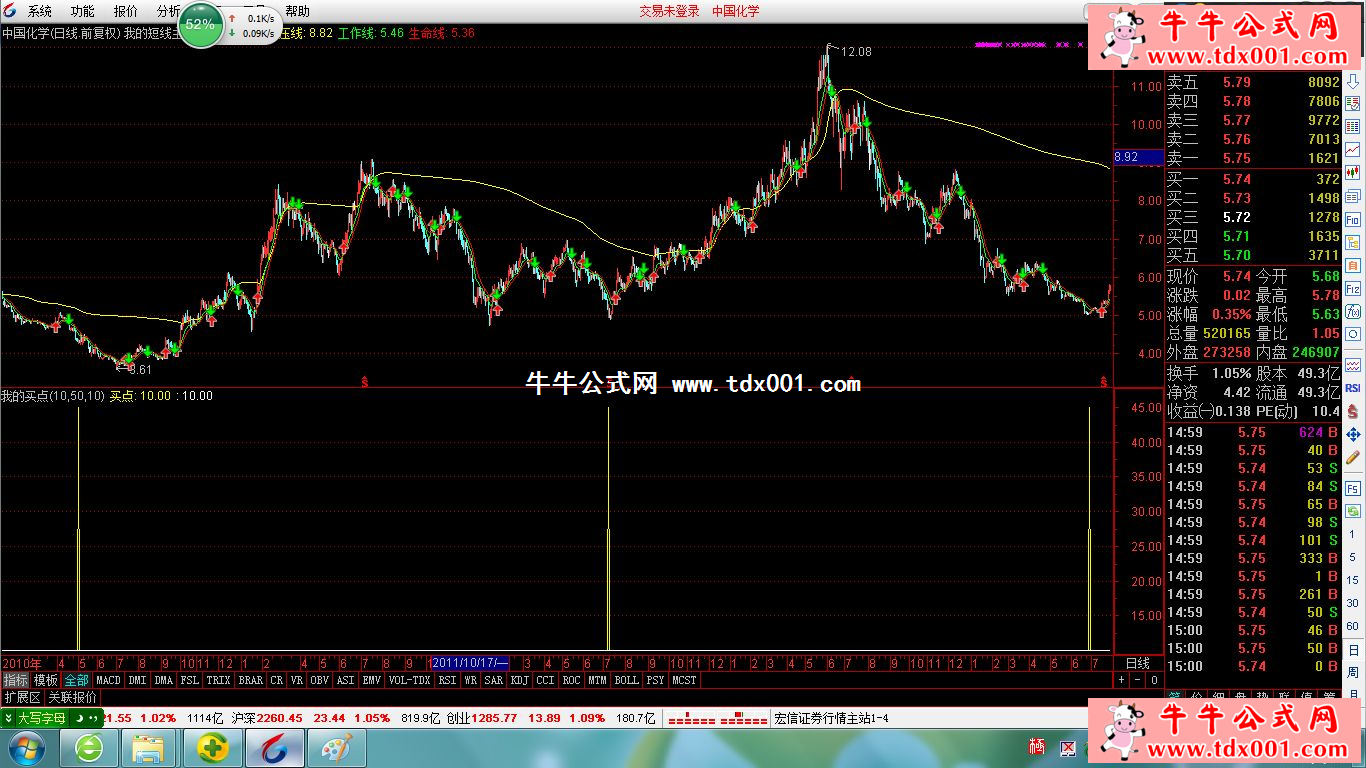
Task: Click the 2011/10/17 date marker on timeline
Action: coord(470,663)
